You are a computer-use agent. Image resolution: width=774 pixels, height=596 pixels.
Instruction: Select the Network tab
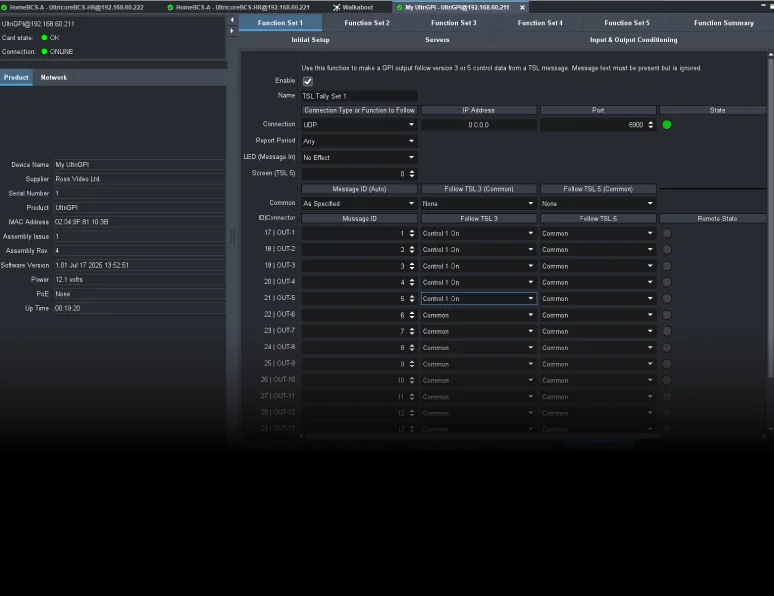[x=54, y=78]
